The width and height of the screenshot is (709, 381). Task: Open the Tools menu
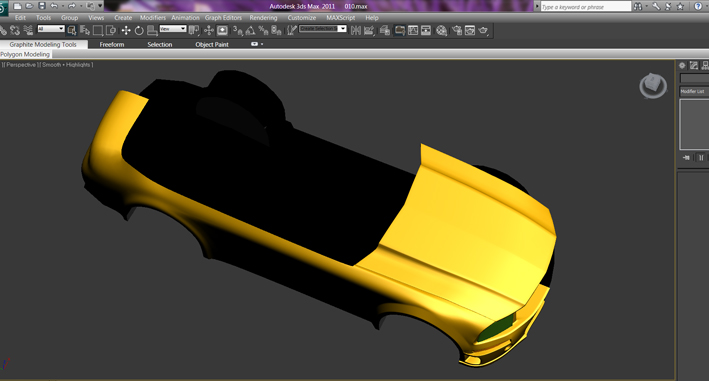tap(43, 18)
